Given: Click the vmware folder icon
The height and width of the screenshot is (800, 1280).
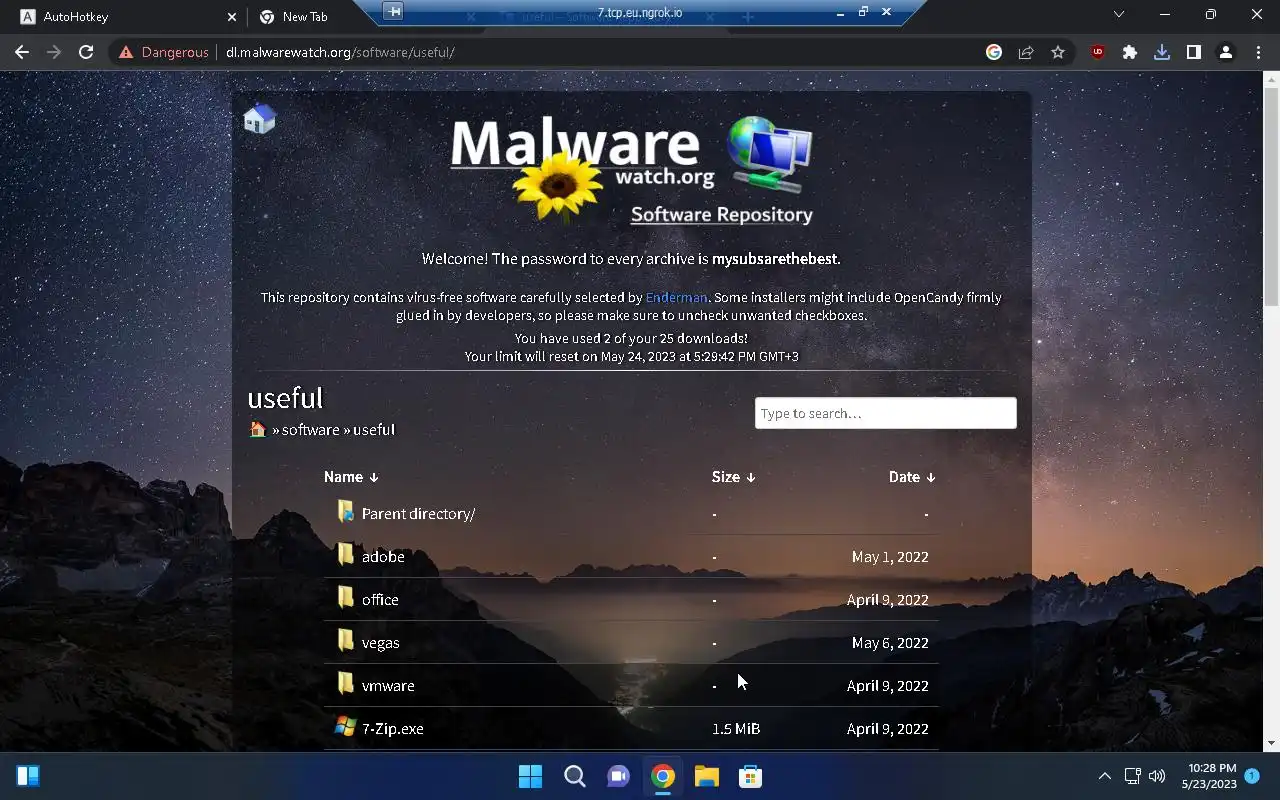Looking at the screenshot, I should tap(345, 684).
